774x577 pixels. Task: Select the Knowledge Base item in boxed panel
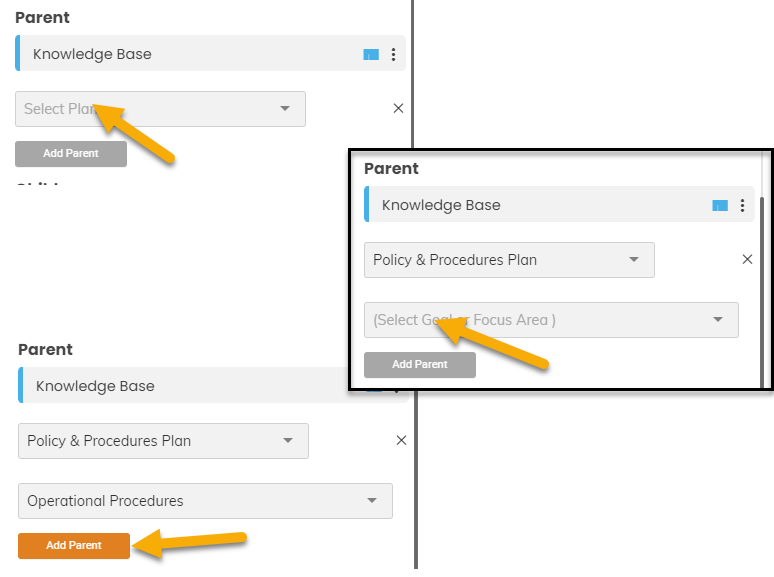pos(559,204)
